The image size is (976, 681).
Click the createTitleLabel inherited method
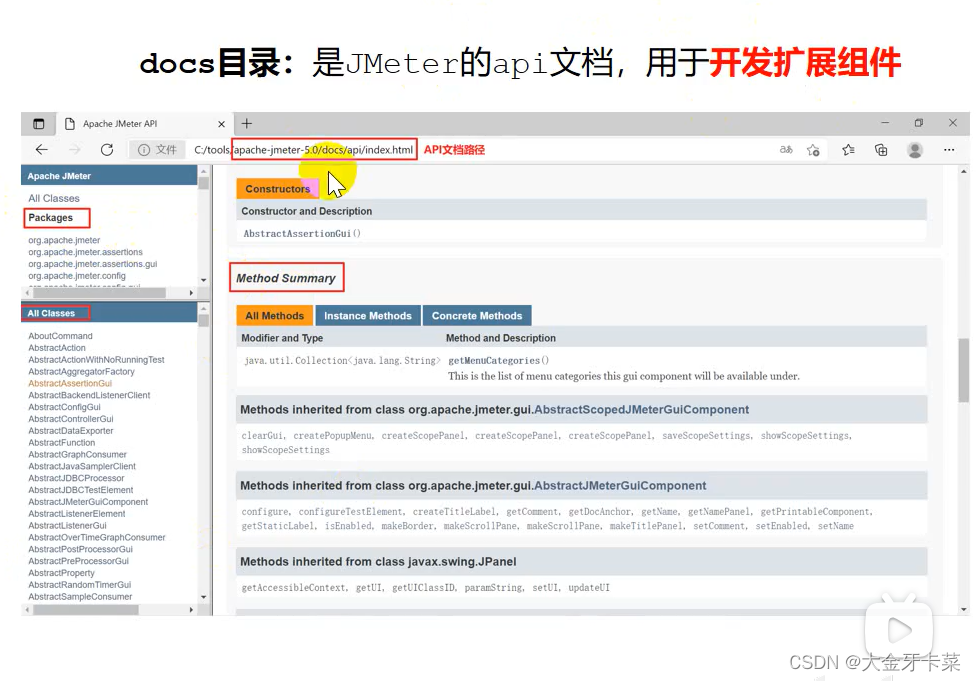coord(454,512)
